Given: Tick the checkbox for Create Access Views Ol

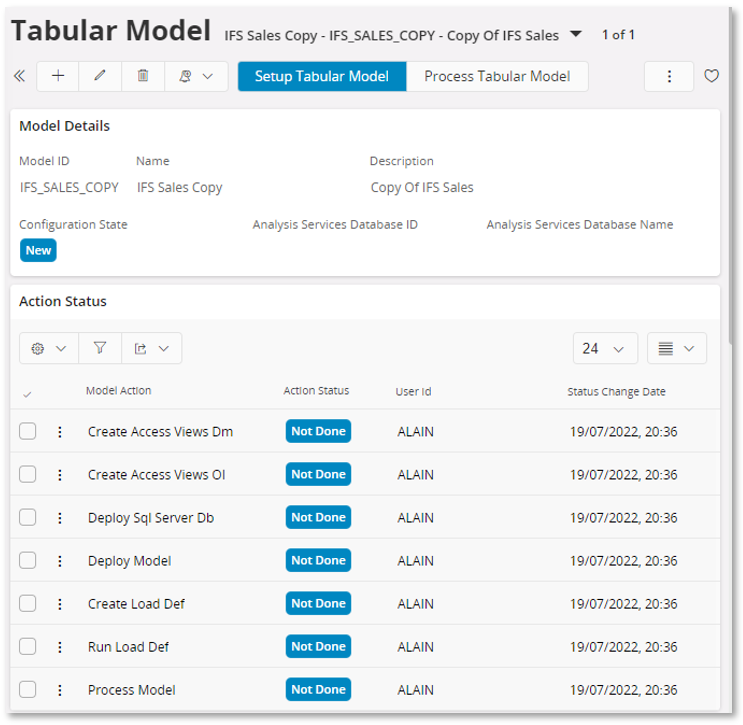Looking at the screenshot, I should 27,474.
